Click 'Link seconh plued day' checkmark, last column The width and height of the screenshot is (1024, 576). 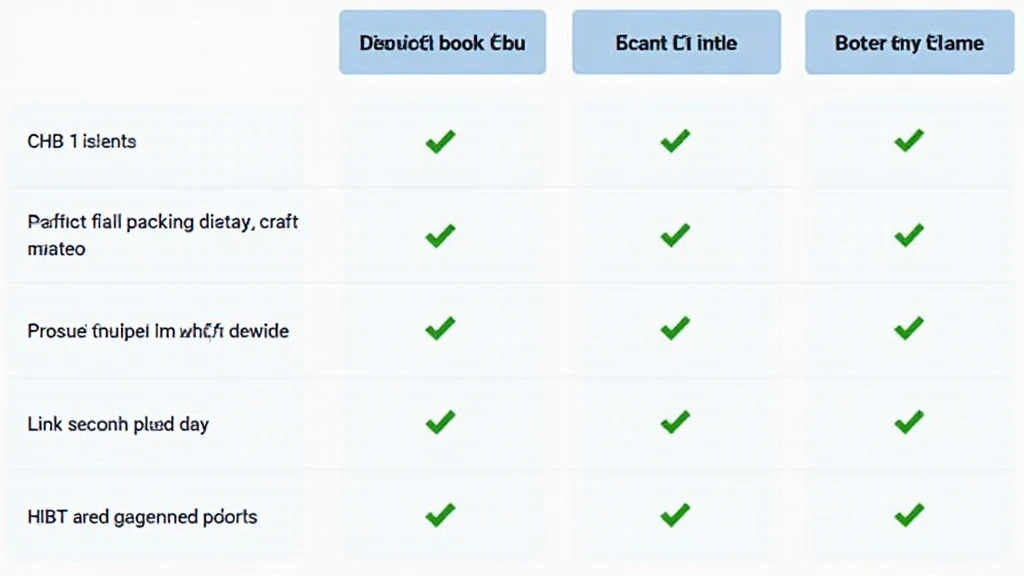pos(909,423)
